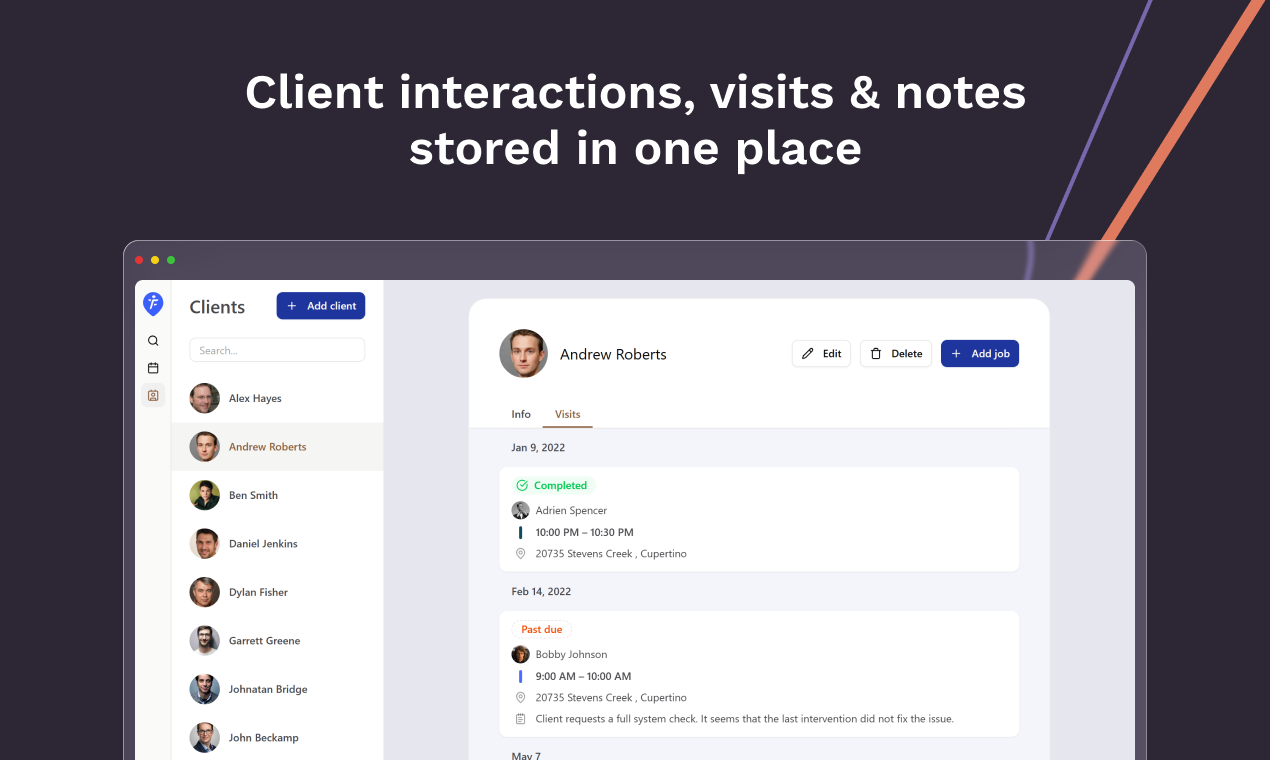
Task: Click the yellow minimize window dot
Action: (155, 260)
